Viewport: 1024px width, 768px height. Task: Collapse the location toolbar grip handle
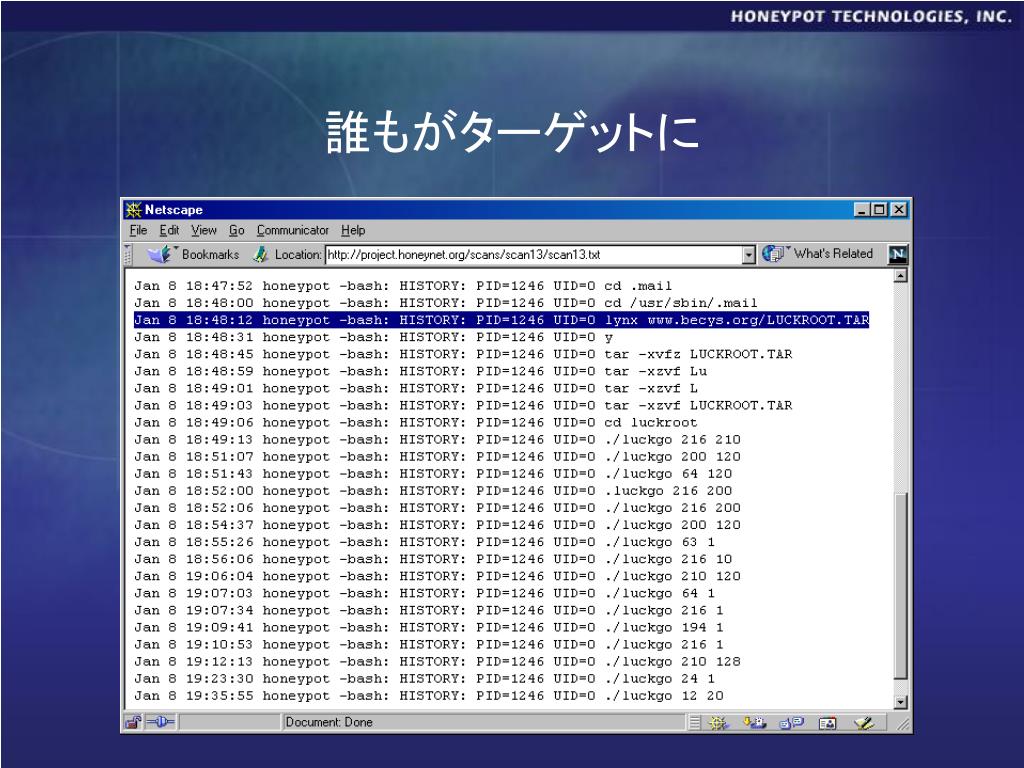[128, 255]
